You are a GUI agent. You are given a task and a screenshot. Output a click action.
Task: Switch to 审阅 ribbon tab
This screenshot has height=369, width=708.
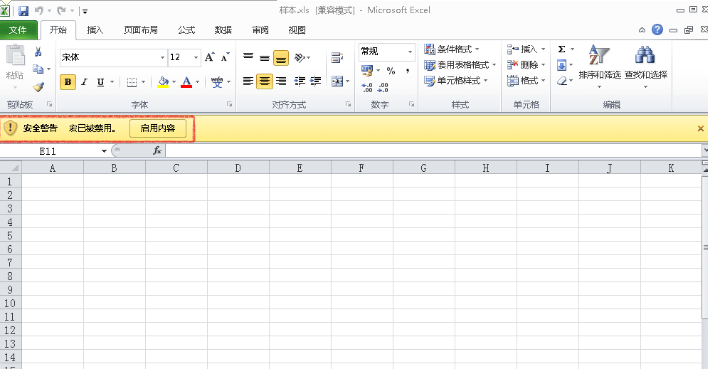pyautogui.click(x=260, y=30)
